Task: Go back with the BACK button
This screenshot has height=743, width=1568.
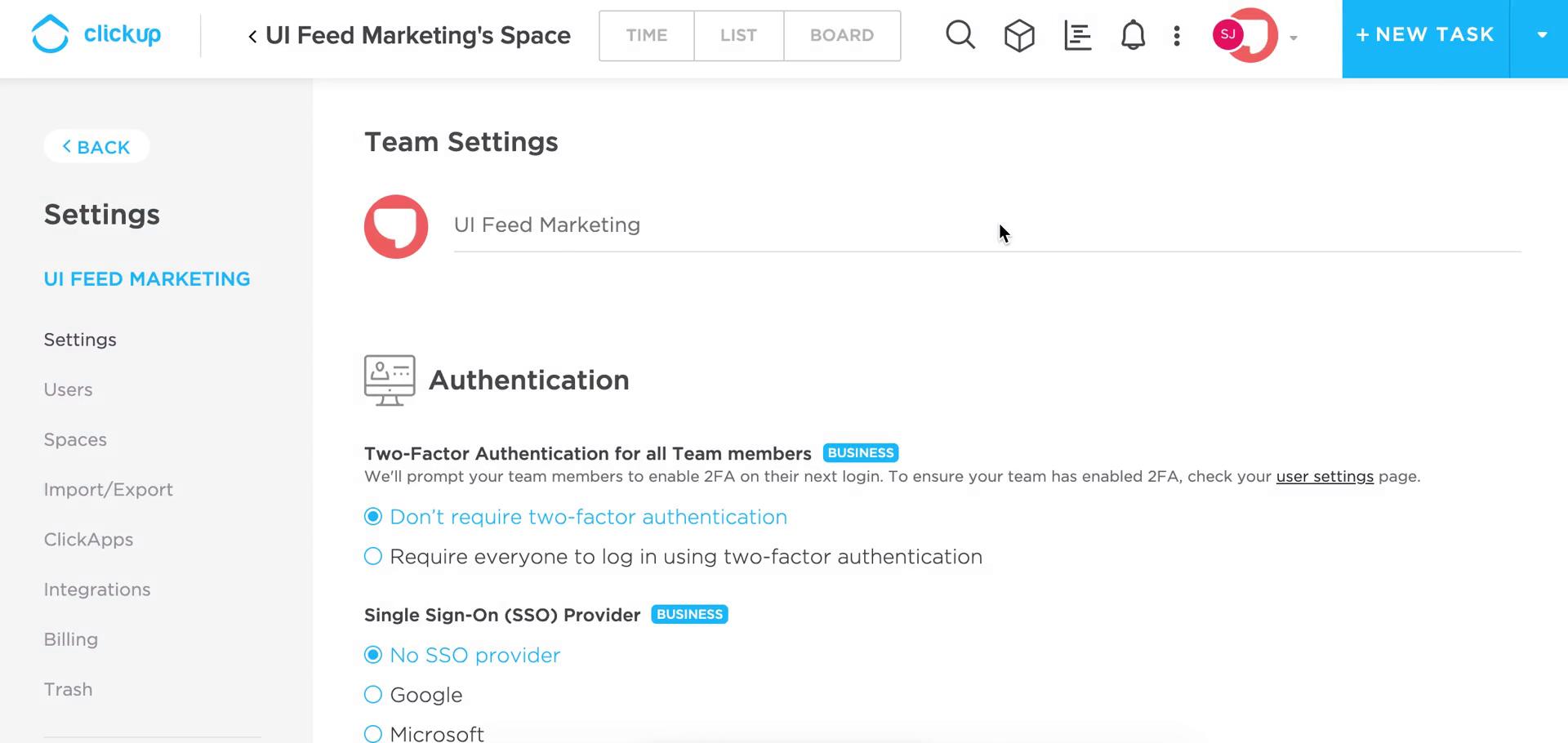Action: pos(96,147)
